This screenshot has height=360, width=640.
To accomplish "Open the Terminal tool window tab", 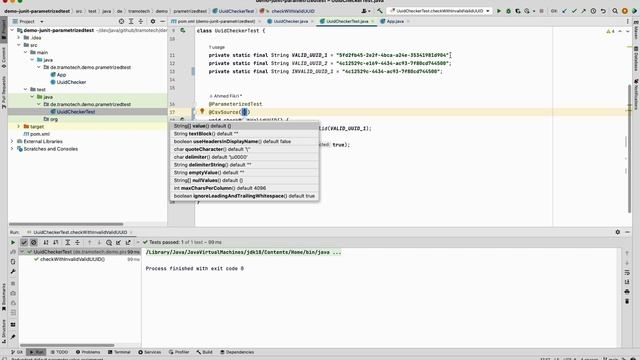I will (x=119, y=352).
